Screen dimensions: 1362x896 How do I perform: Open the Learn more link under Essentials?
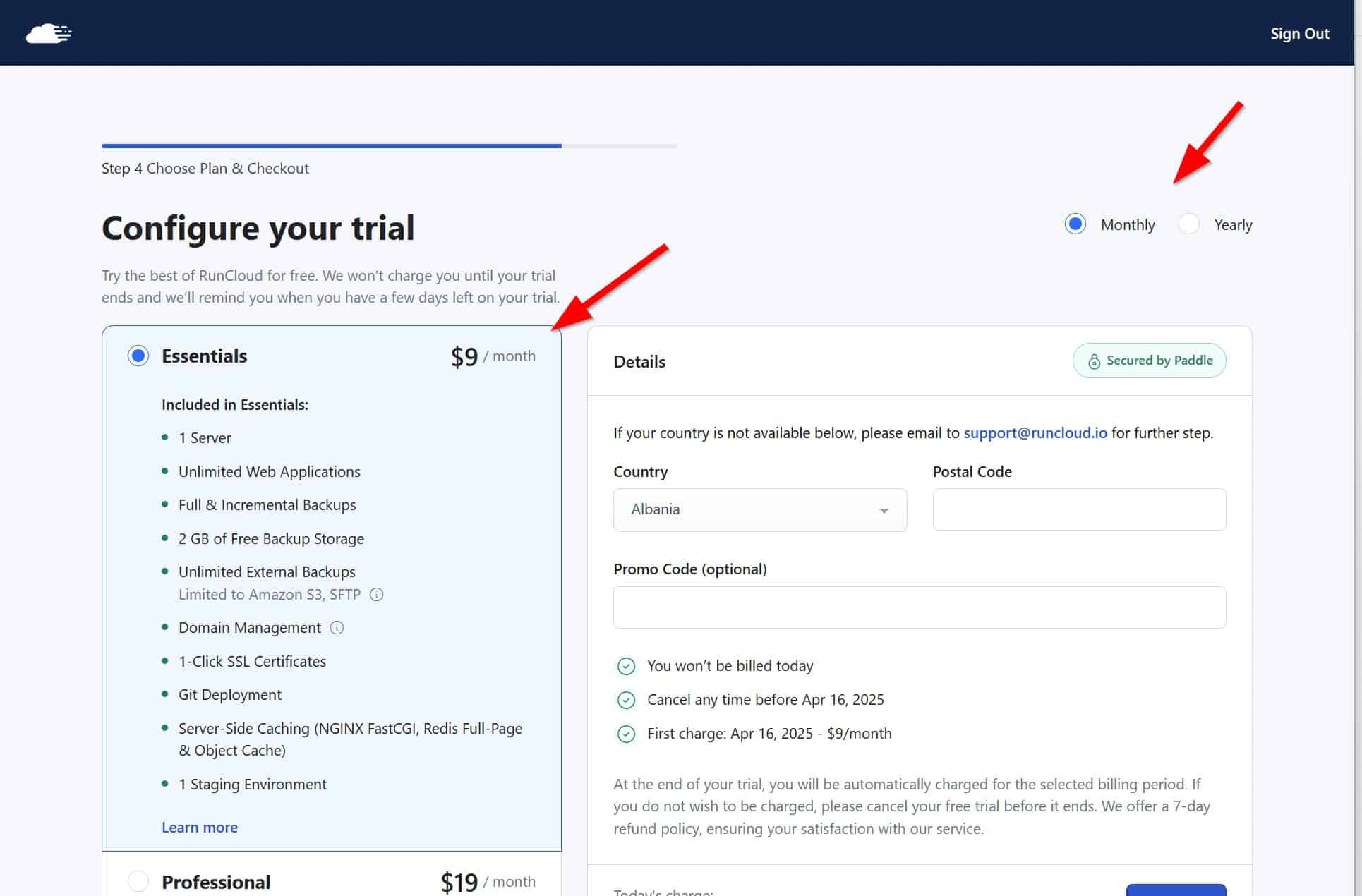(200, 827)
